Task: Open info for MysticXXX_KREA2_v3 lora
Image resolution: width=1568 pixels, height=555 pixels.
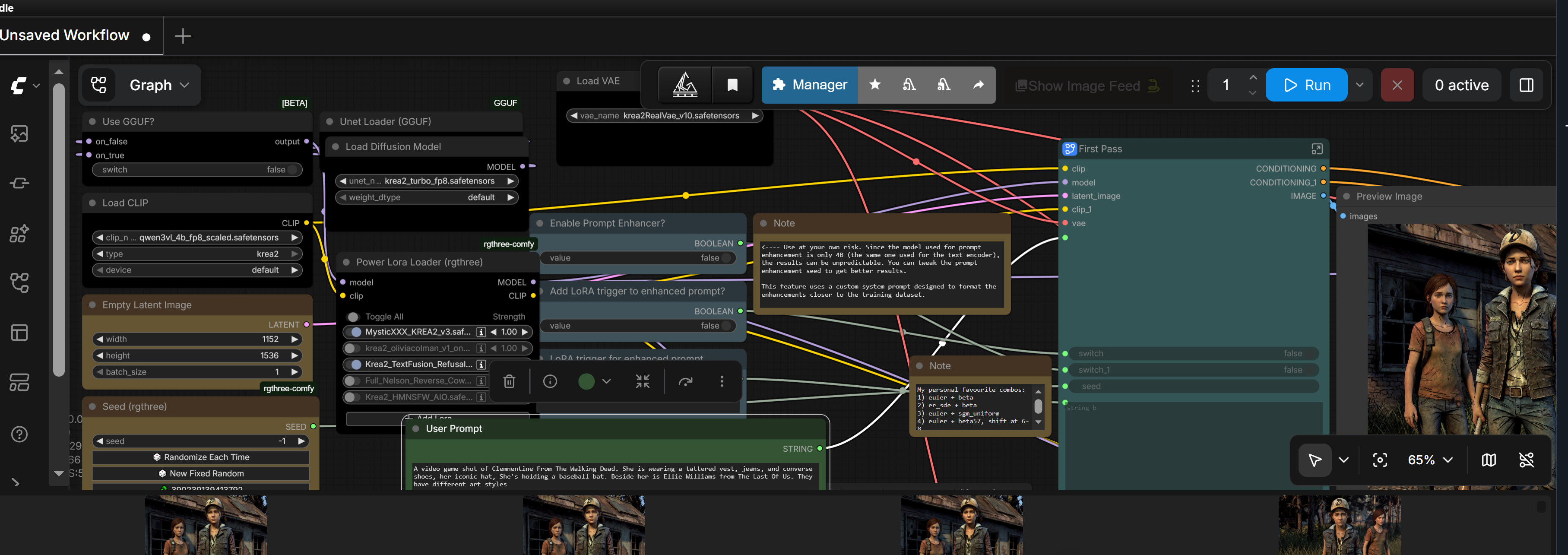Action: pos(481,332)
